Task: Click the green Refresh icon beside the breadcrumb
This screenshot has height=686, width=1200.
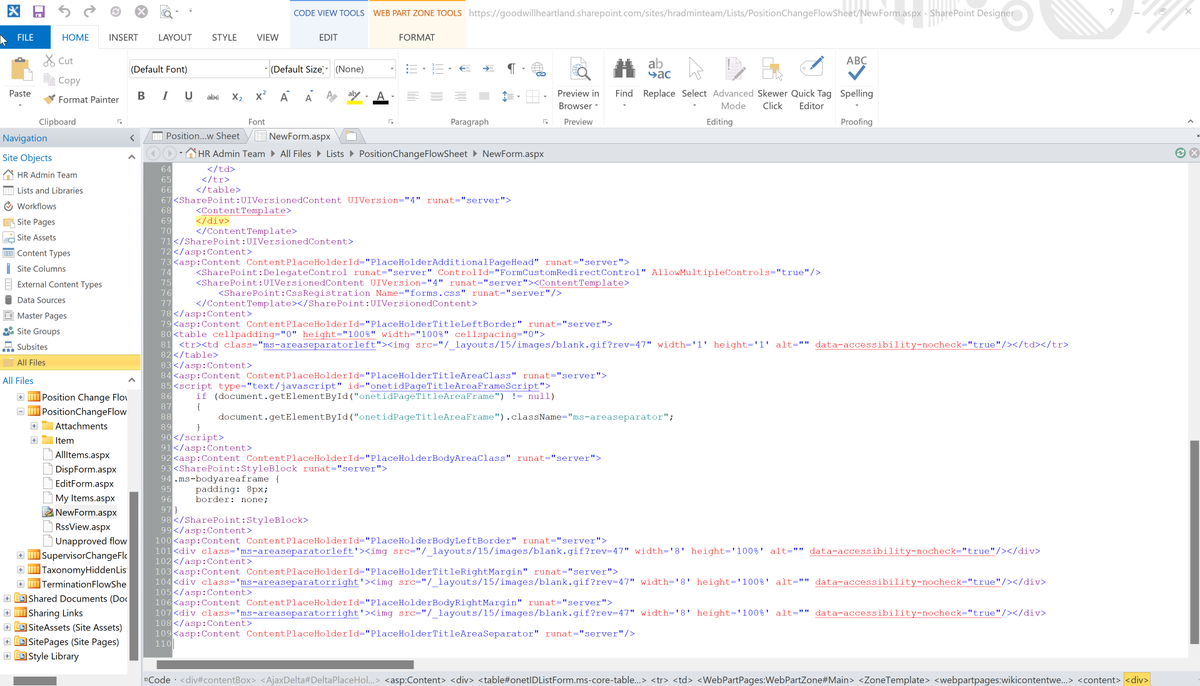Action: tap(1180, 153)
